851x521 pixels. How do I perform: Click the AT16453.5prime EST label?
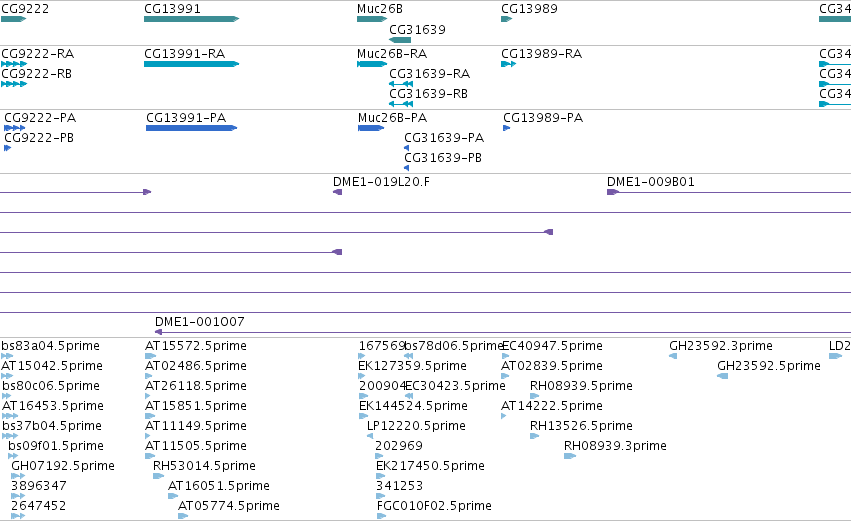(x=52, y=406)
